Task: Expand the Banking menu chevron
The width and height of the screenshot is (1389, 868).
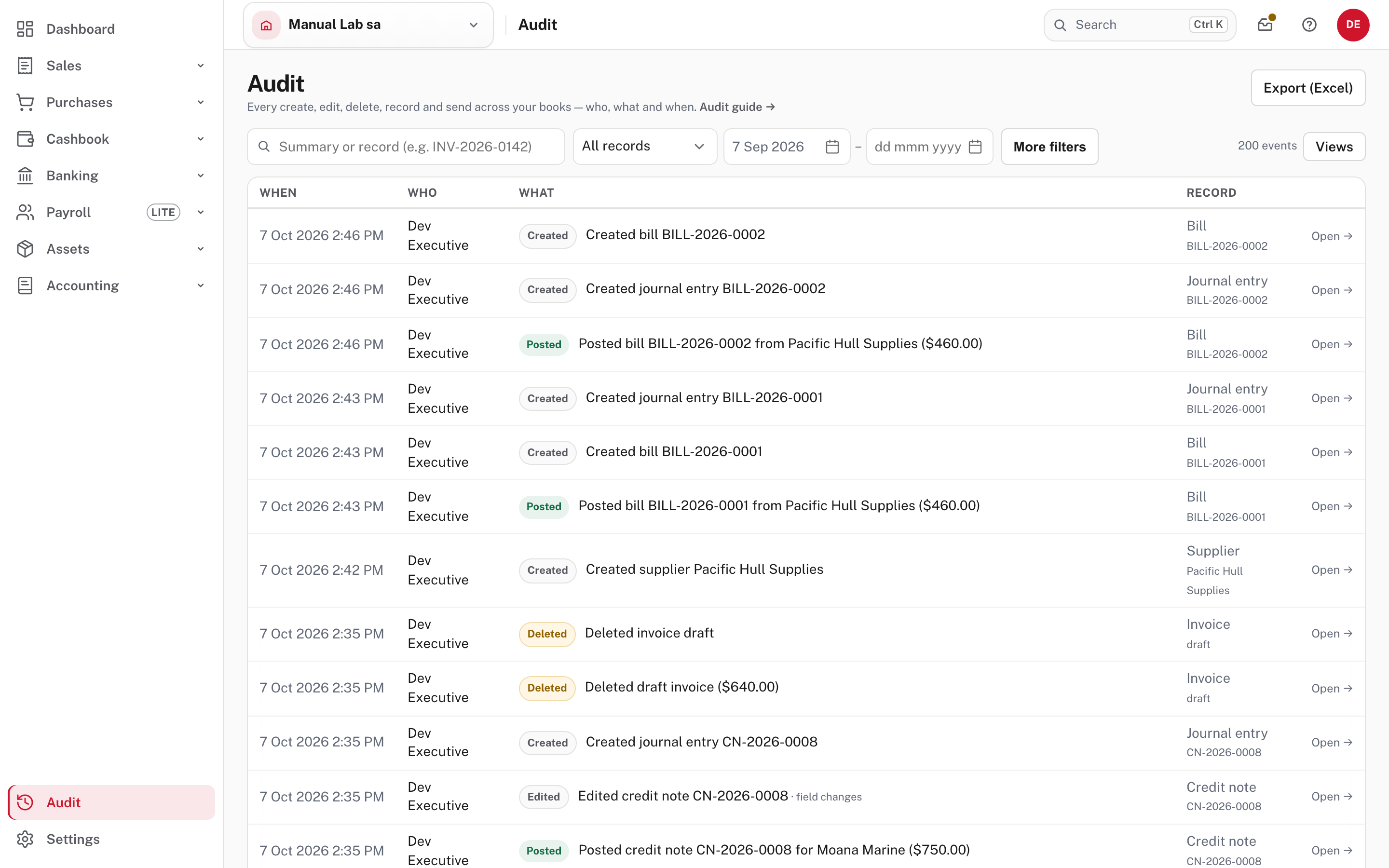Action: (x=201, y=176)
